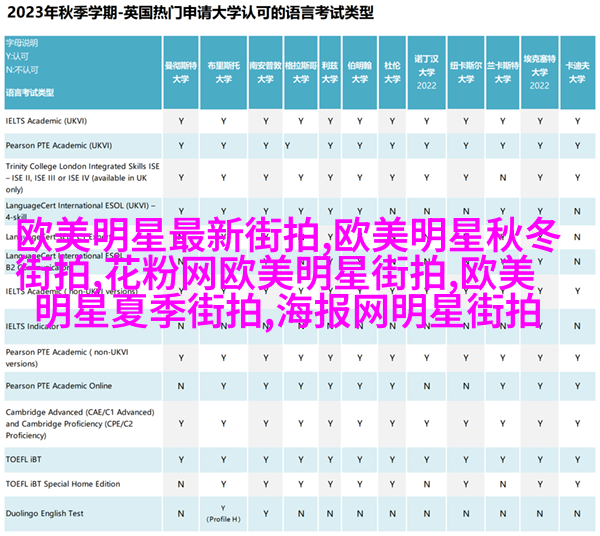Select the 'IELTS Academic (UKVI)' row label
The width and height of the screenshot is (600, 536).
point(46,121)
